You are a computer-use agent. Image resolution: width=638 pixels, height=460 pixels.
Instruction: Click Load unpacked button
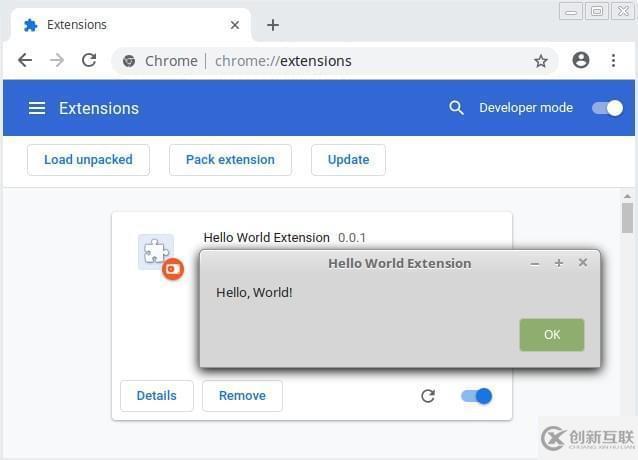coord(88,160)
